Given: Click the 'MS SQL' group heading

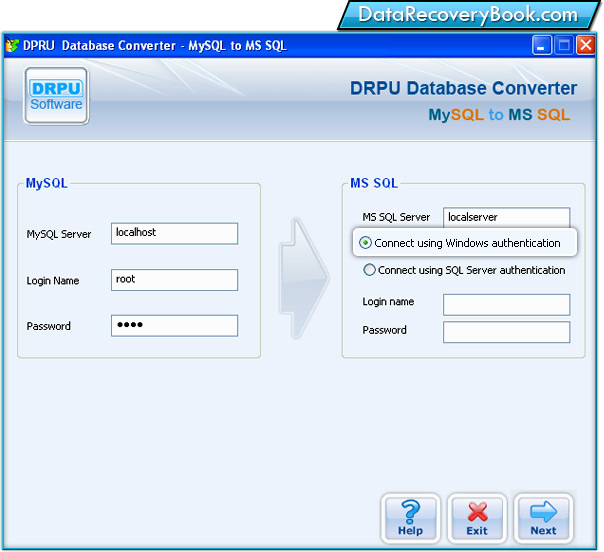Looking at the screenshot, I should [374, 183].
